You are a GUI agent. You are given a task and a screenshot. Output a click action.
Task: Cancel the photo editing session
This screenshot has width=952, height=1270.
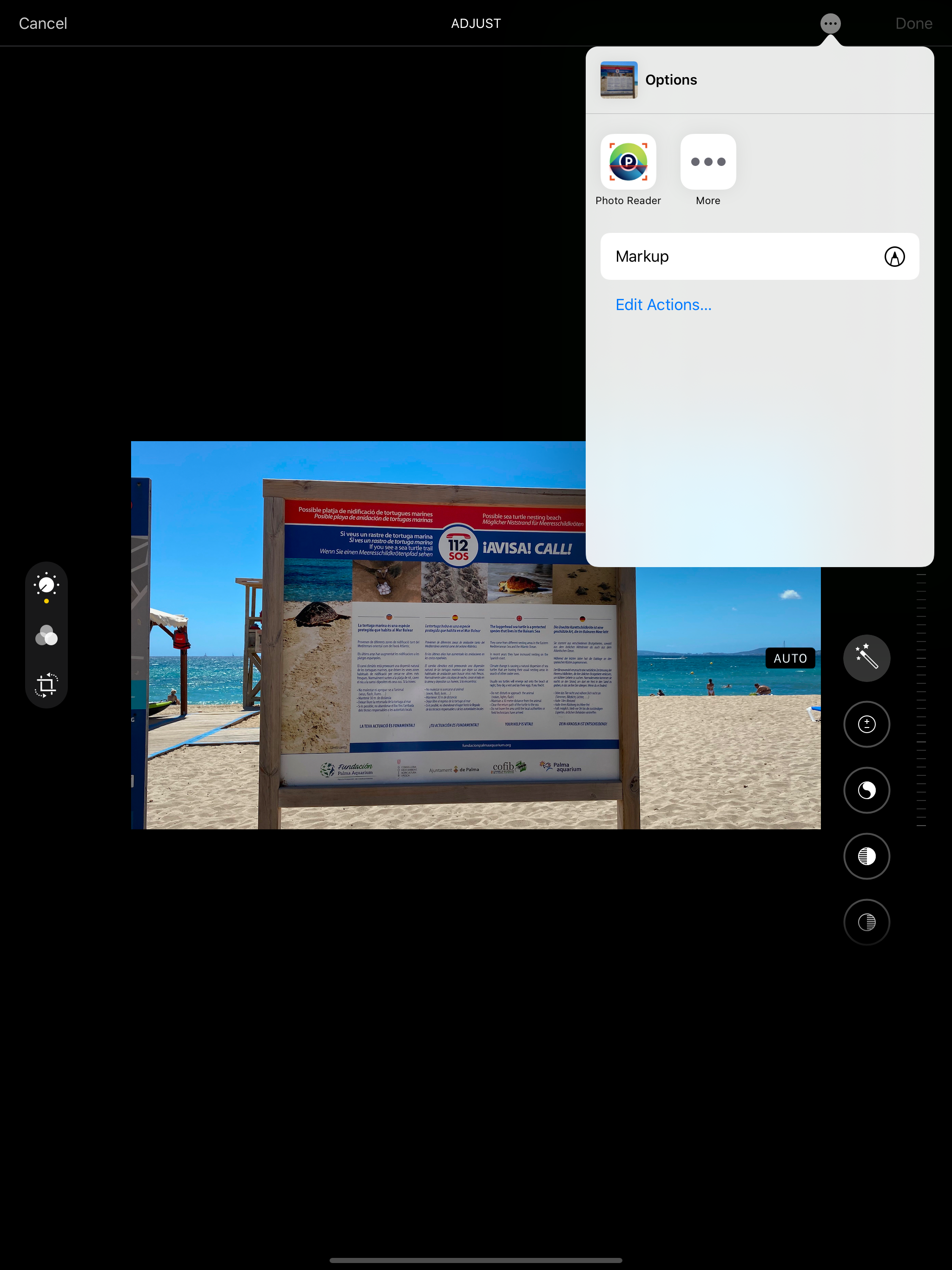pyautogui.click(x=43, y=24)
